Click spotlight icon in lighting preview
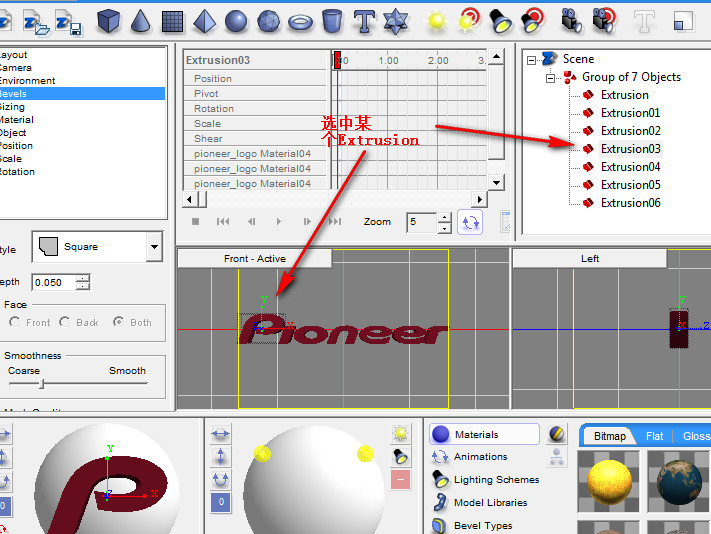Screen dimensions: 711x534 (400, 456)
